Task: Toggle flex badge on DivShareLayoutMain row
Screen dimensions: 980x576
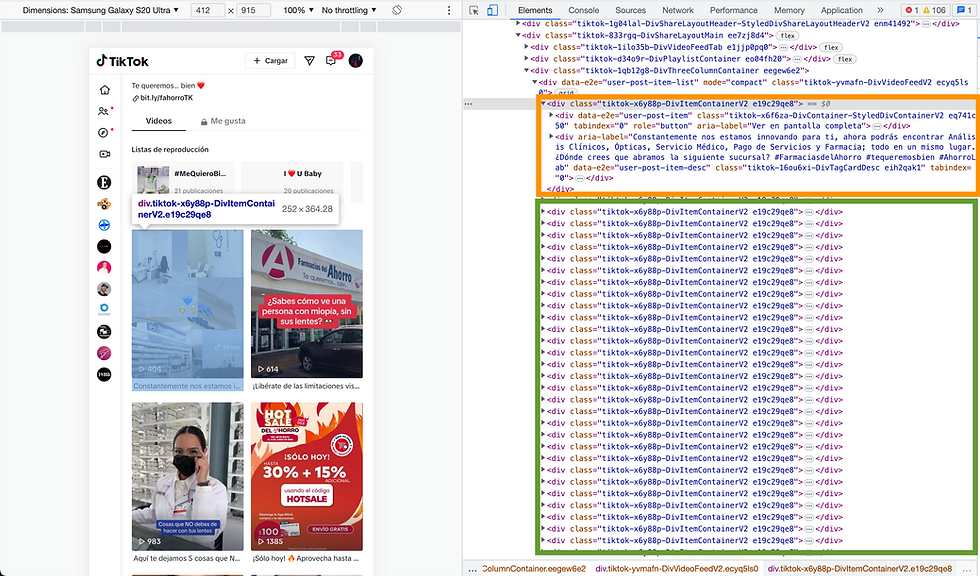Action: click(x=788, y=36)
